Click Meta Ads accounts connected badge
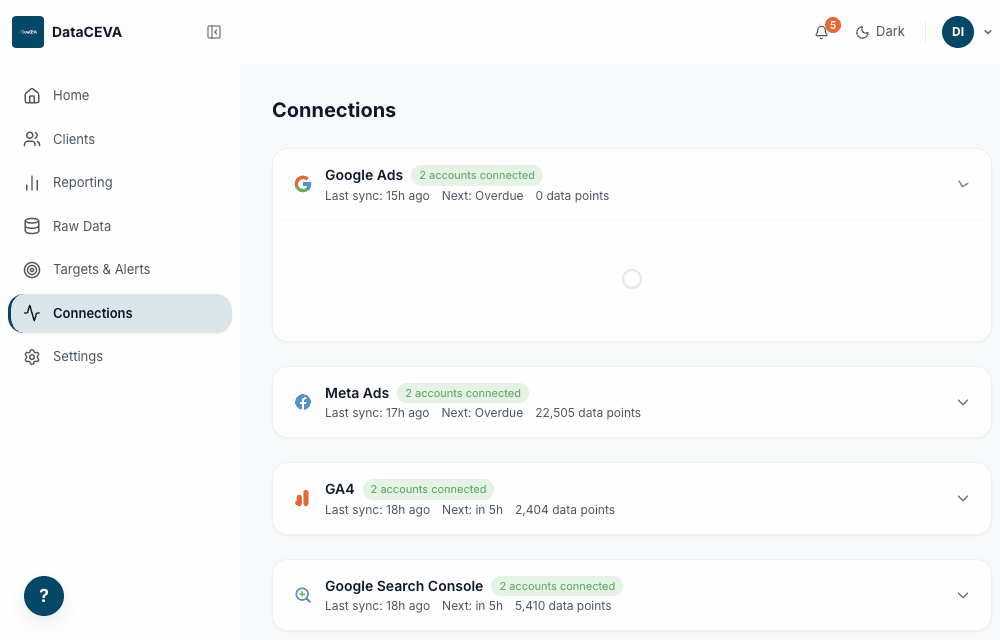Viewport: 1000px width, 640px height. click(x=463, y=393)
